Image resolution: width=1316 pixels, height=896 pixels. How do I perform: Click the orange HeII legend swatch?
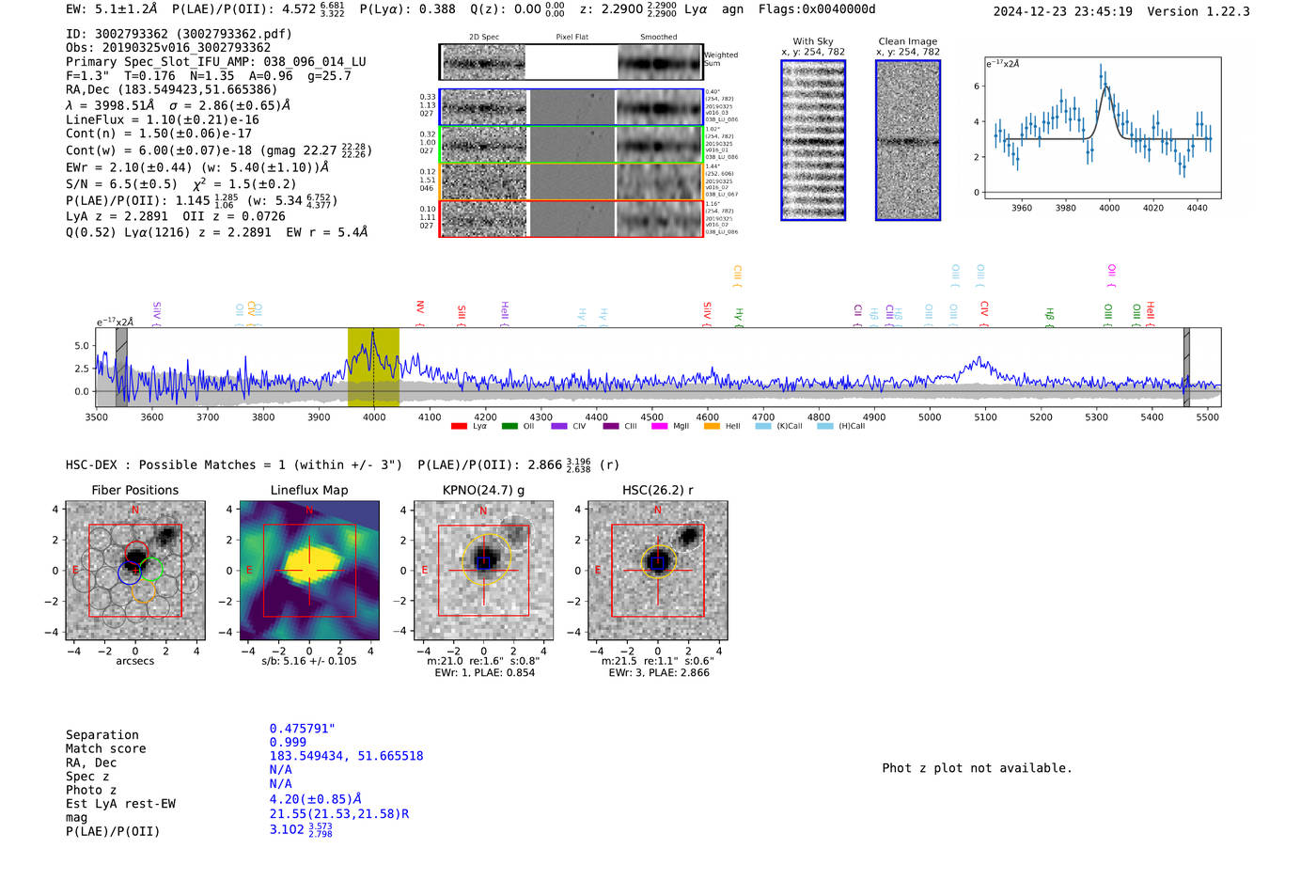pos(712,427)
